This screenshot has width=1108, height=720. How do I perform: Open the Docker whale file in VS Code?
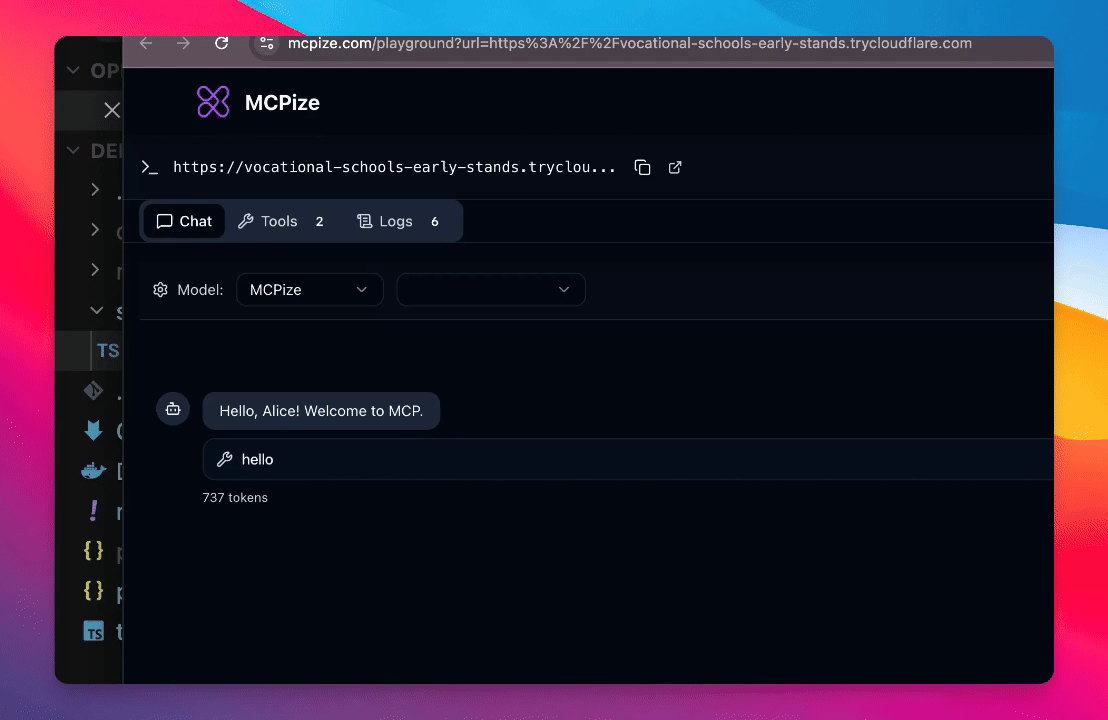click(x=93, y=471)
